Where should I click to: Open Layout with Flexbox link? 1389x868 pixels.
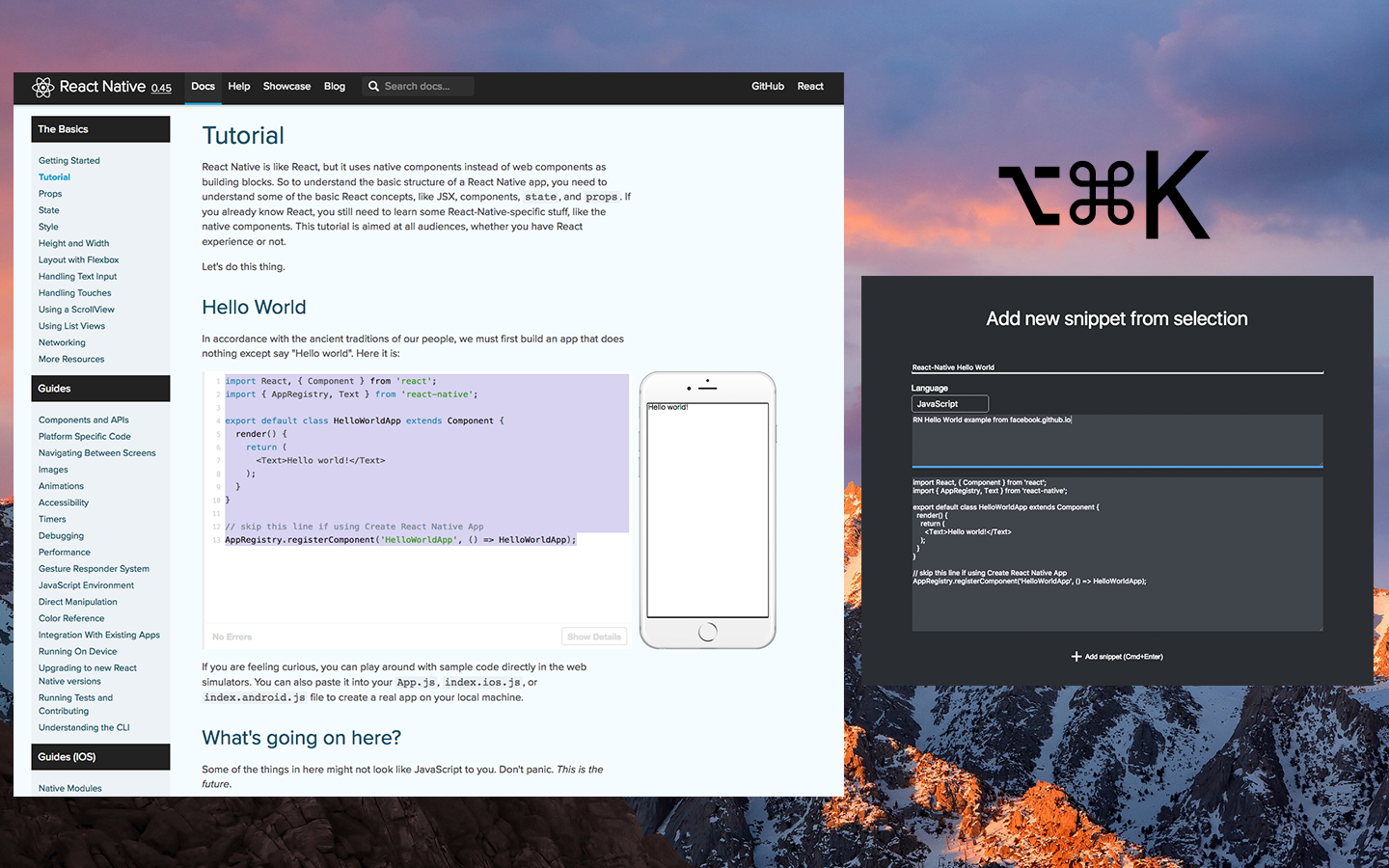pos(79,259)
